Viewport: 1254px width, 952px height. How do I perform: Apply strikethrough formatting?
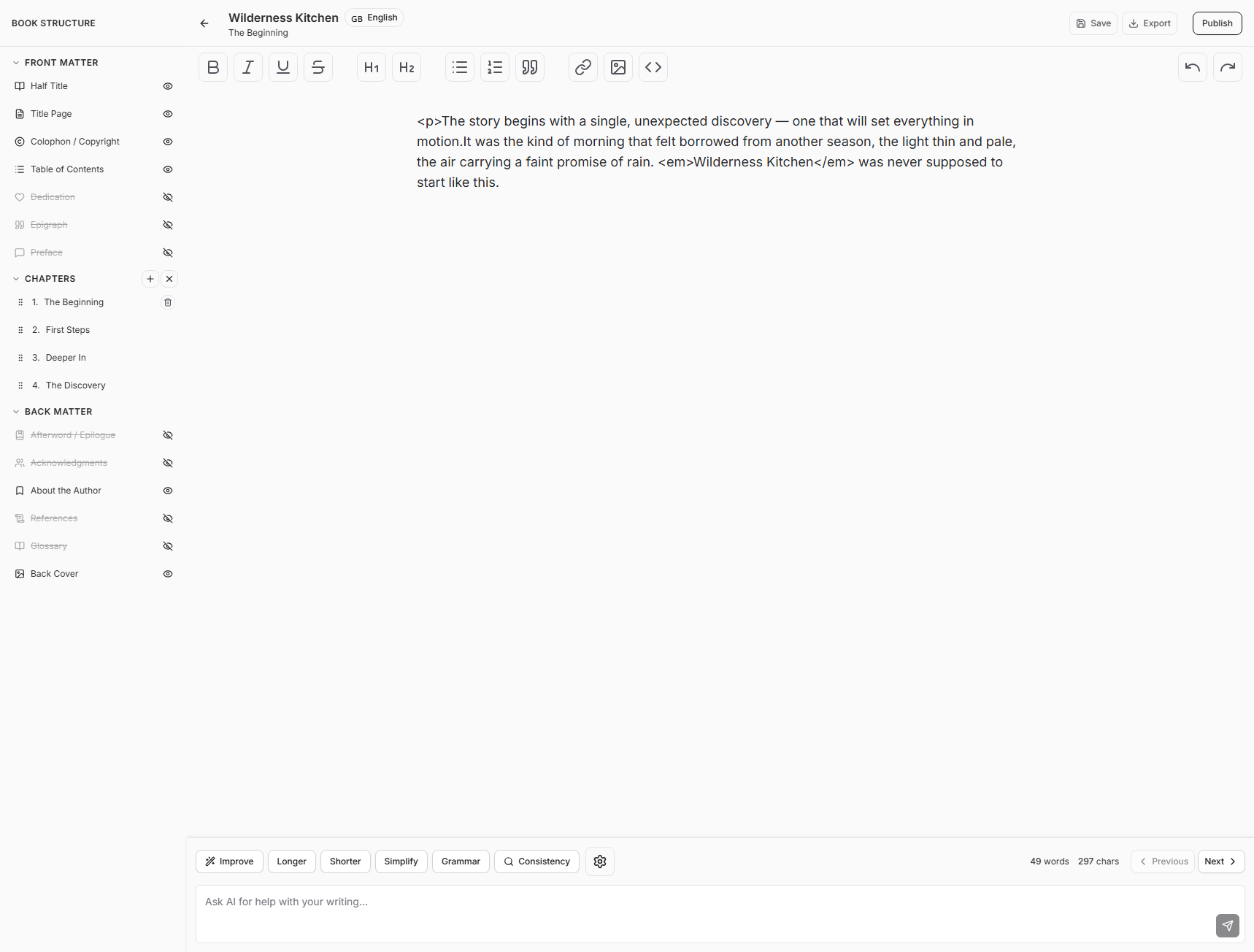(318, 67)
